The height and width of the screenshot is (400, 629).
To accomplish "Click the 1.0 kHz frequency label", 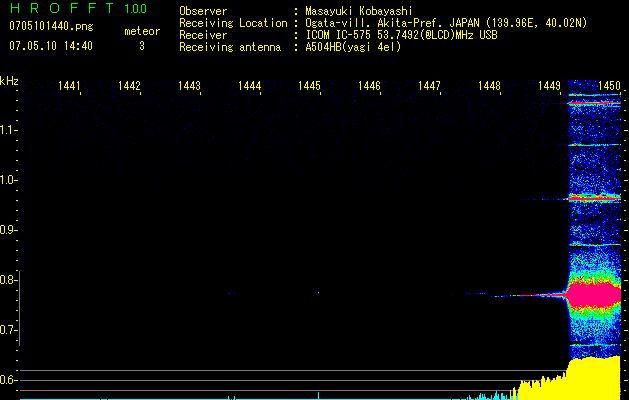I will click(8, 180).
